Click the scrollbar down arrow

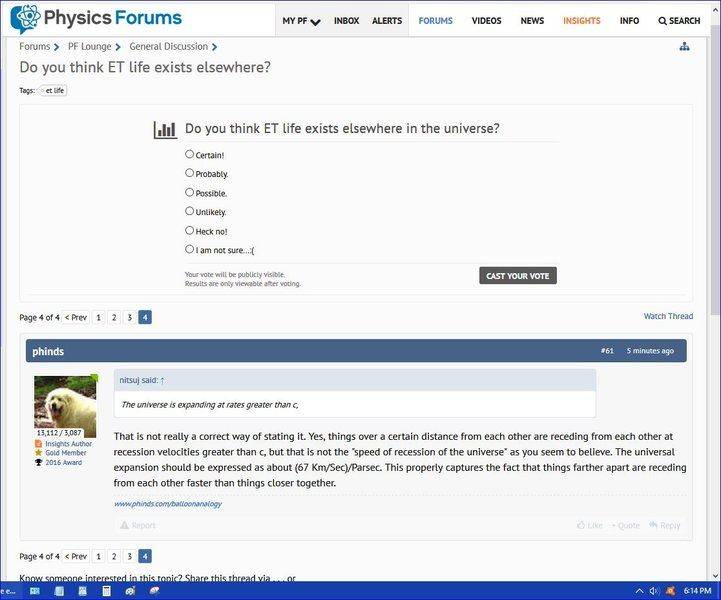coord(715,576)
